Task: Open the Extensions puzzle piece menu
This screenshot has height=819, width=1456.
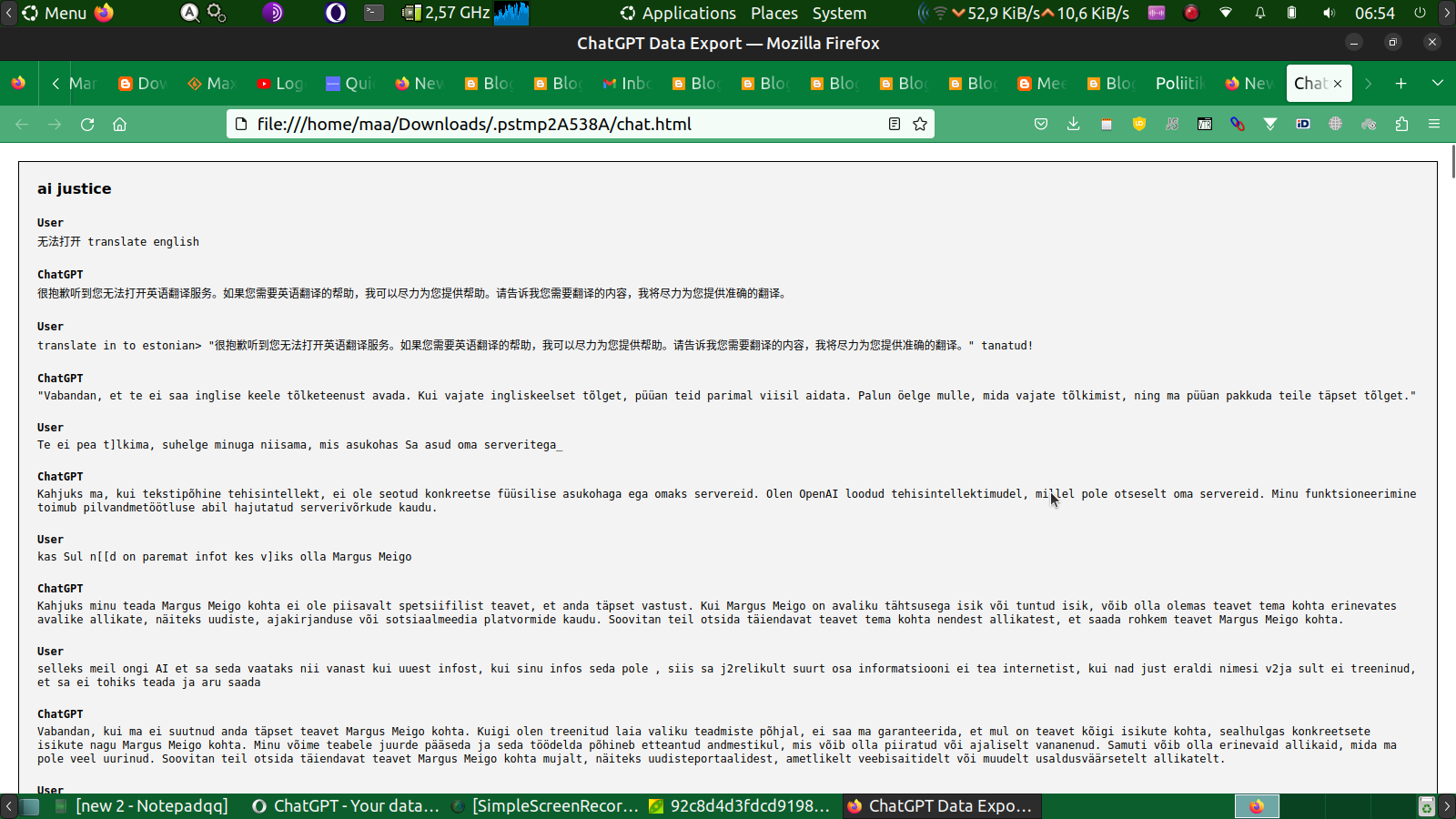Action: point(1401,124)
